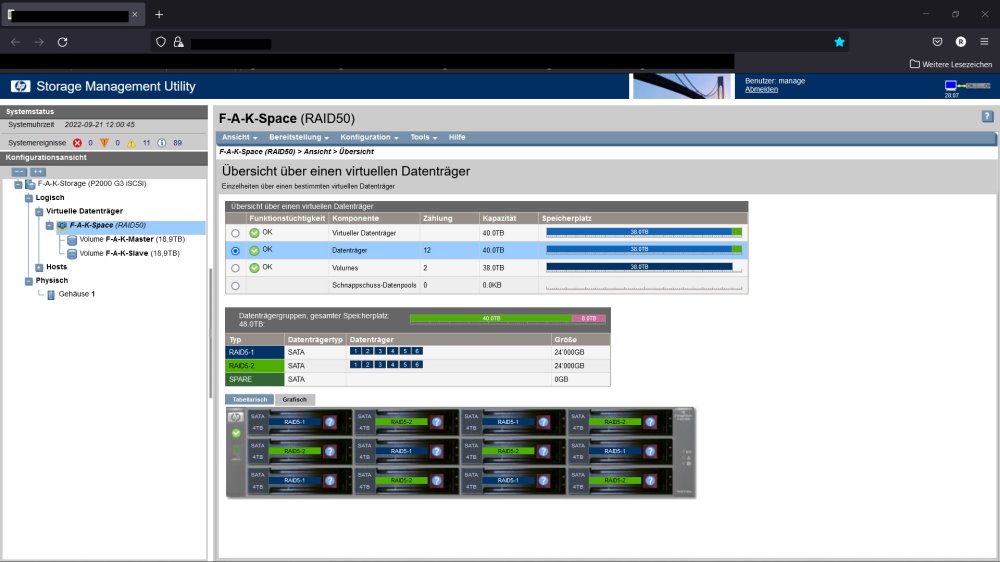The width and height of the screenshot is (1000, 562).
Task: Click the green RAID5-2 type cell
Action: 255,366
